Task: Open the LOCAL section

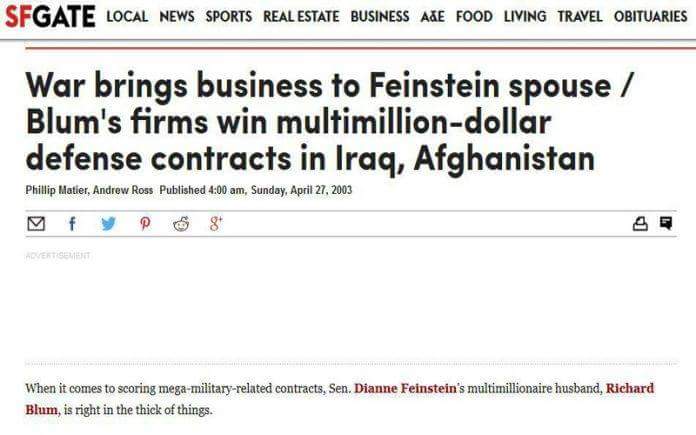Action: tap(127, 16)
